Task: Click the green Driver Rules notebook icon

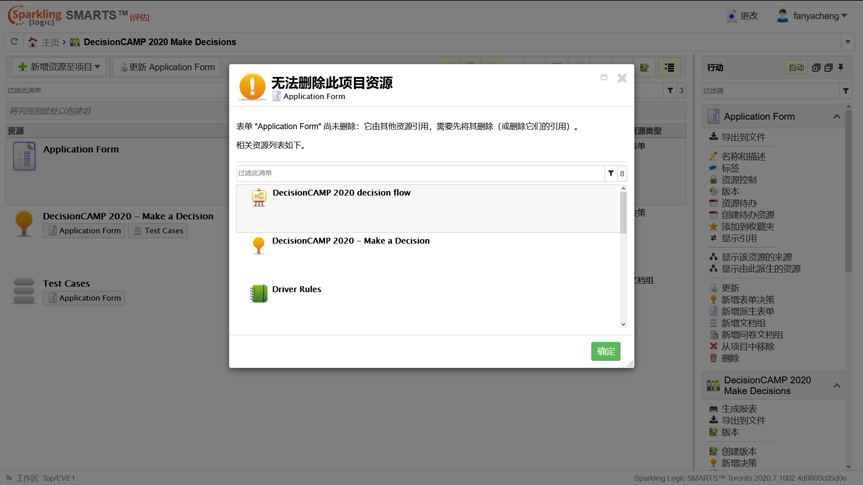Action: coord(259,293)
